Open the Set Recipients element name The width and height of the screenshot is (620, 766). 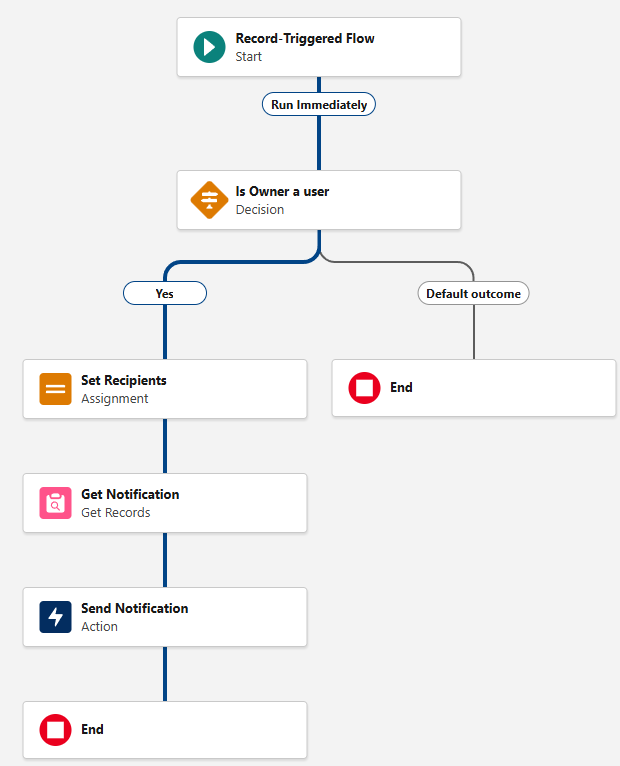(124, 380)
